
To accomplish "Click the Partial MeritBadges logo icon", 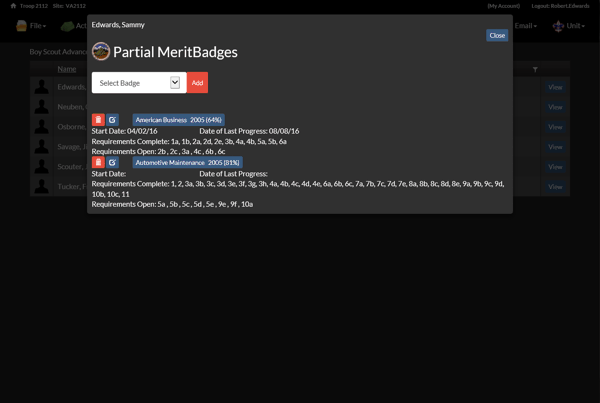I will click(101, 51).
